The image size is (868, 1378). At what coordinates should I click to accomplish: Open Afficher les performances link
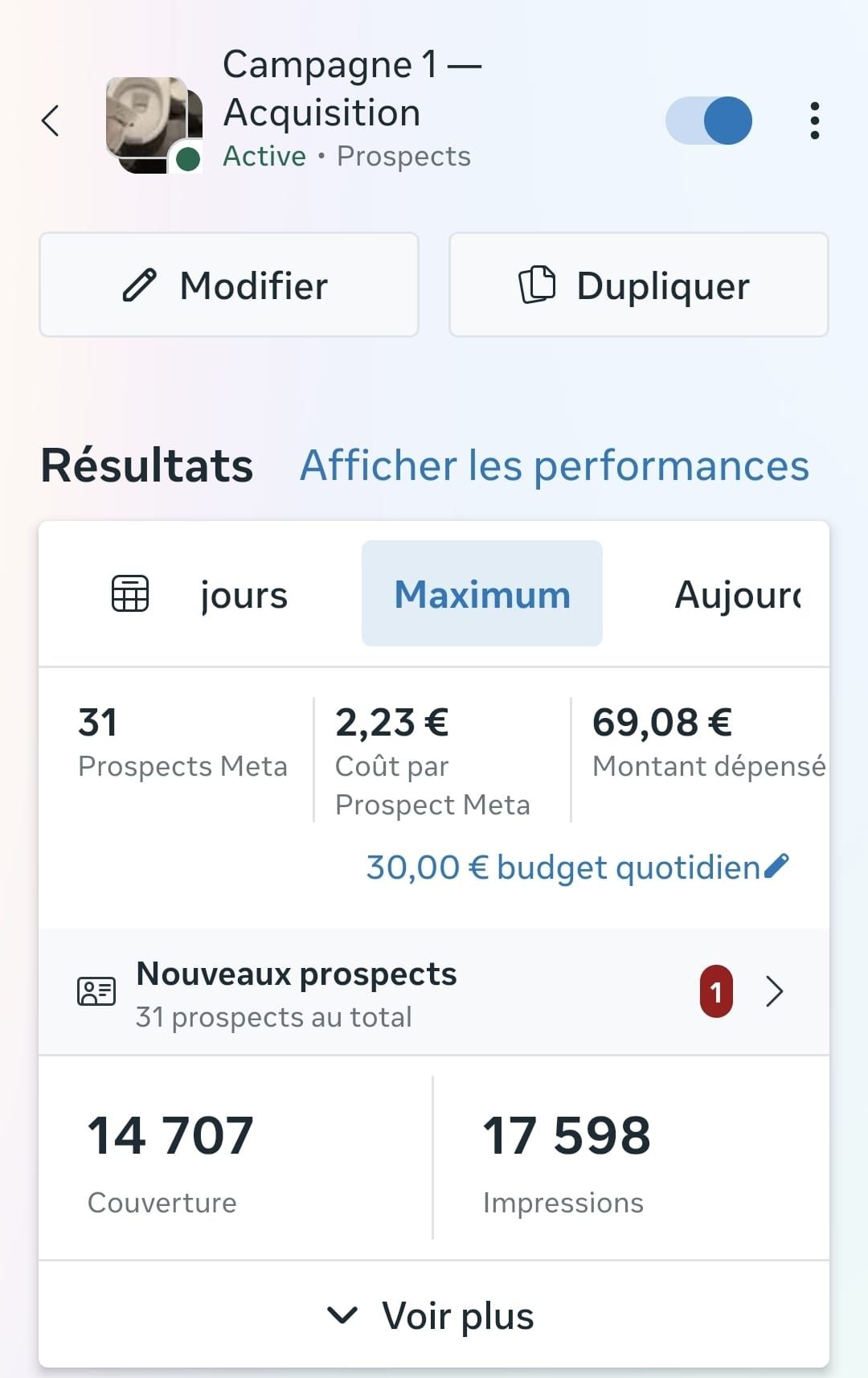pos(555,466)
